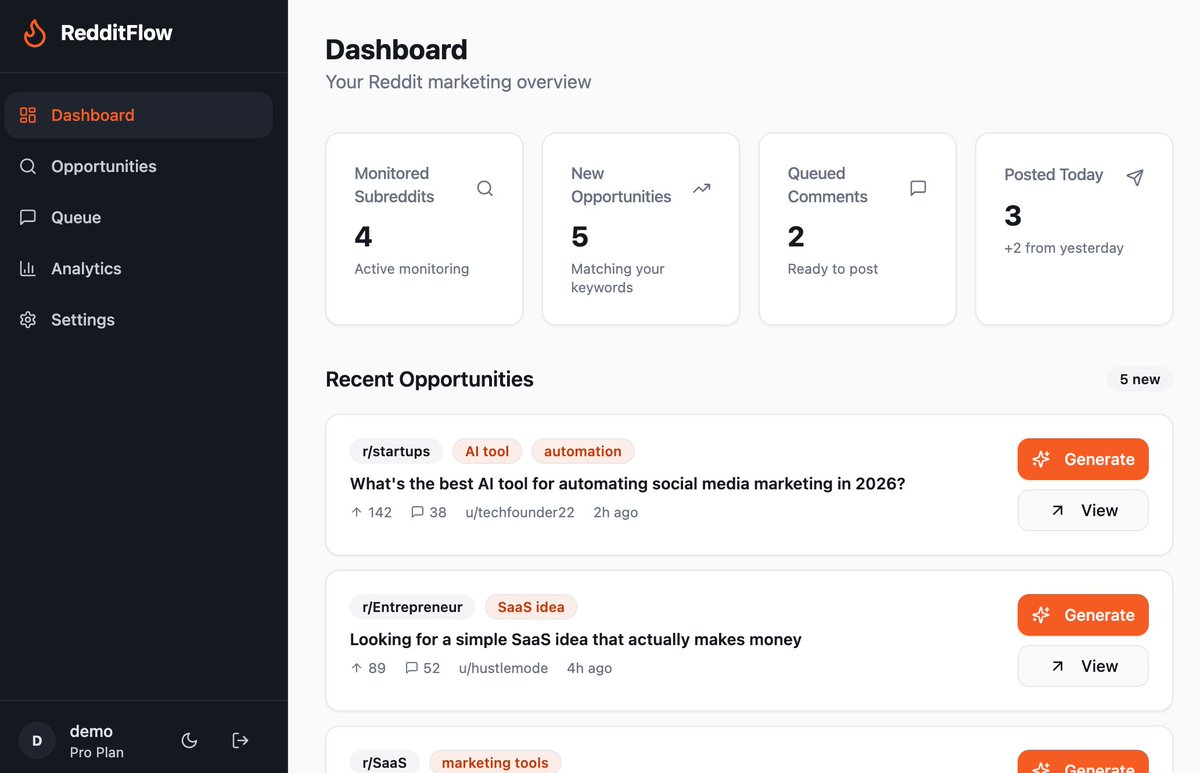Click the Settings gear icon
Viewport: 1200px width, 773px height.
point(28,319)
